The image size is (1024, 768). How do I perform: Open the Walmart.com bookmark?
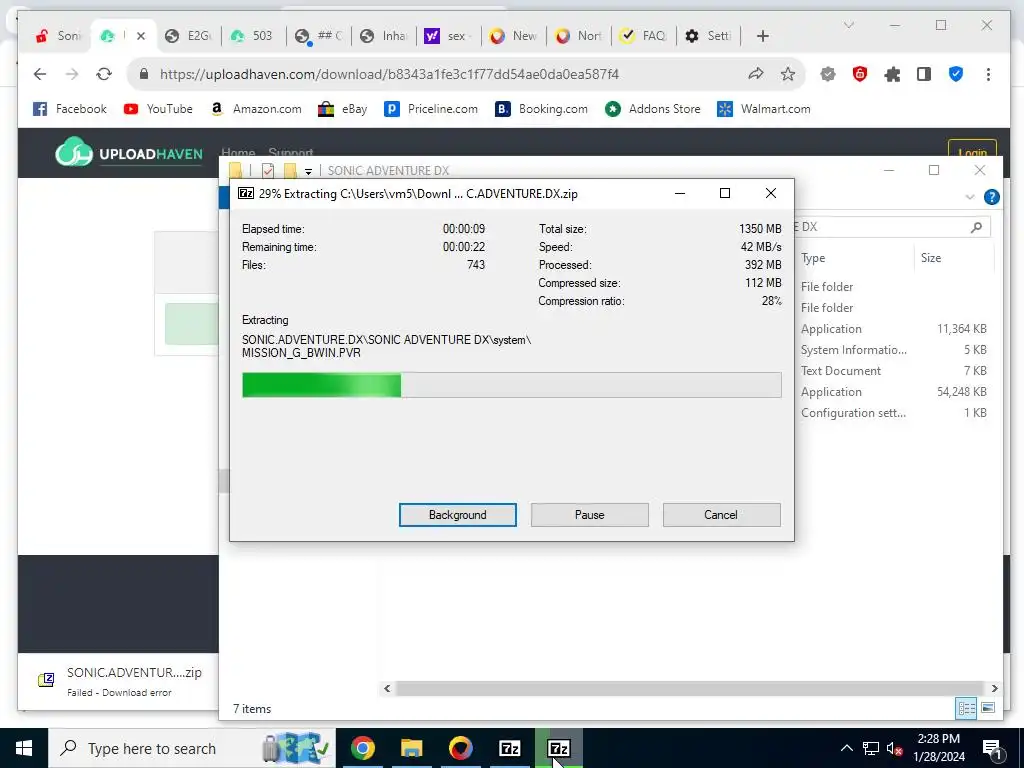tap(763, 109)
